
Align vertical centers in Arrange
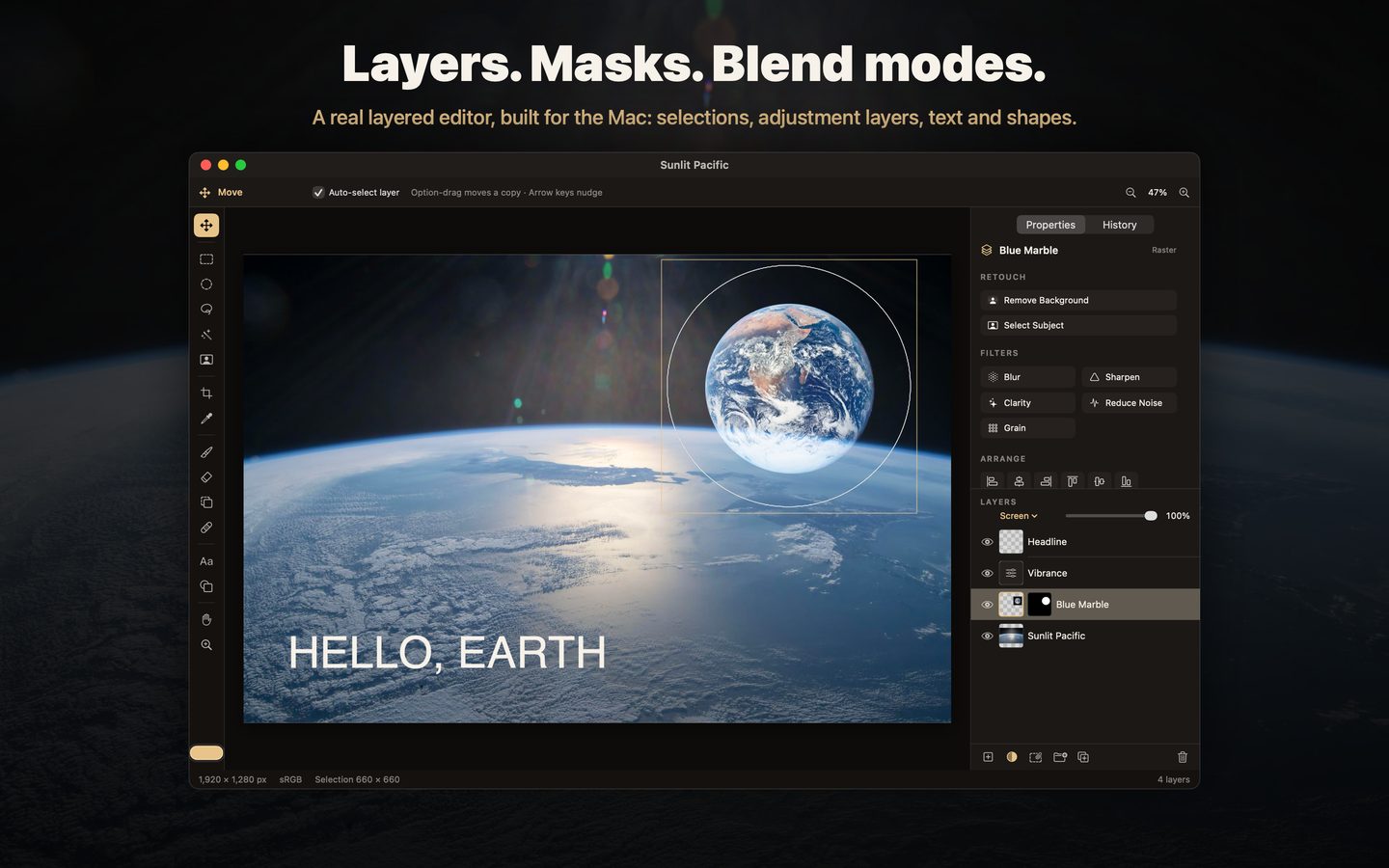(1099, 481)
